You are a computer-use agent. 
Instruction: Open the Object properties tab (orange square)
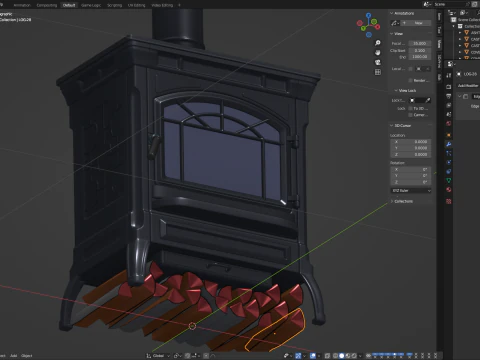click(x=449, y=135)
